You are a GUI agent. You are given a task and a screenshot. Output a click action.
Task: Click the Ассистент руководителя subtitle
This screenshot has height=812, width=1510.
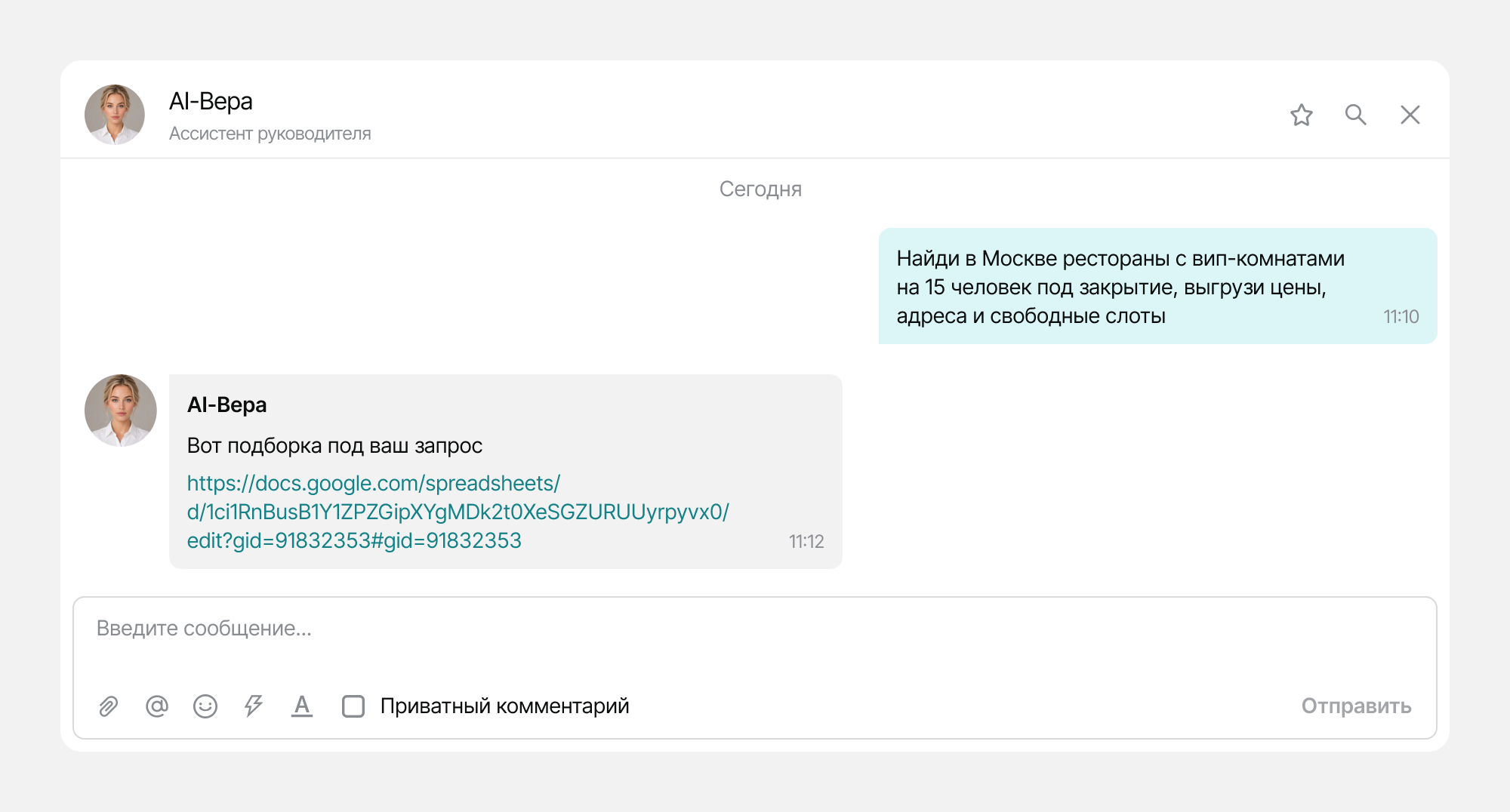click(x=270, y=134)
